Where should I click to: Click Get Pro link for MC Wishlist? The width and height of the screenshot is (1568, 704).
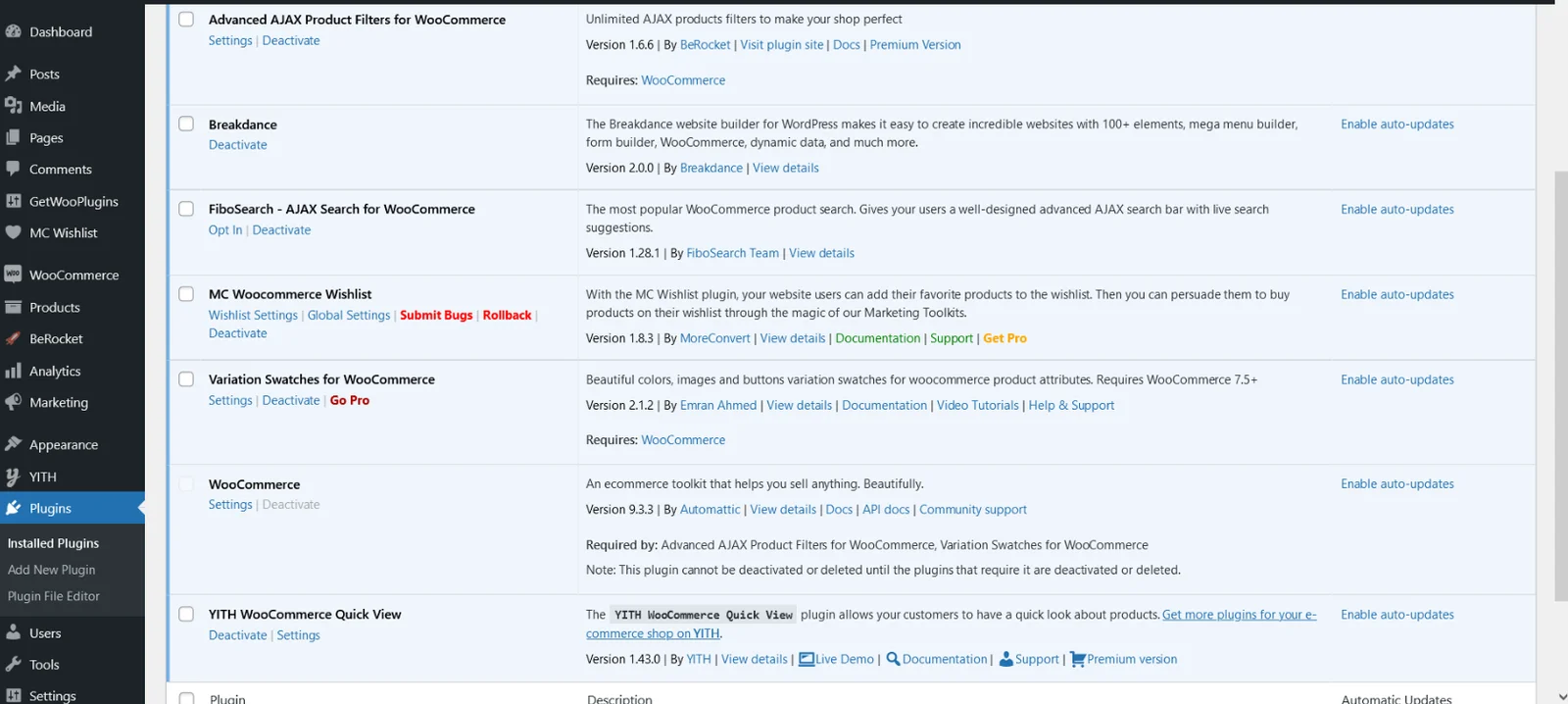(1004, 338)
